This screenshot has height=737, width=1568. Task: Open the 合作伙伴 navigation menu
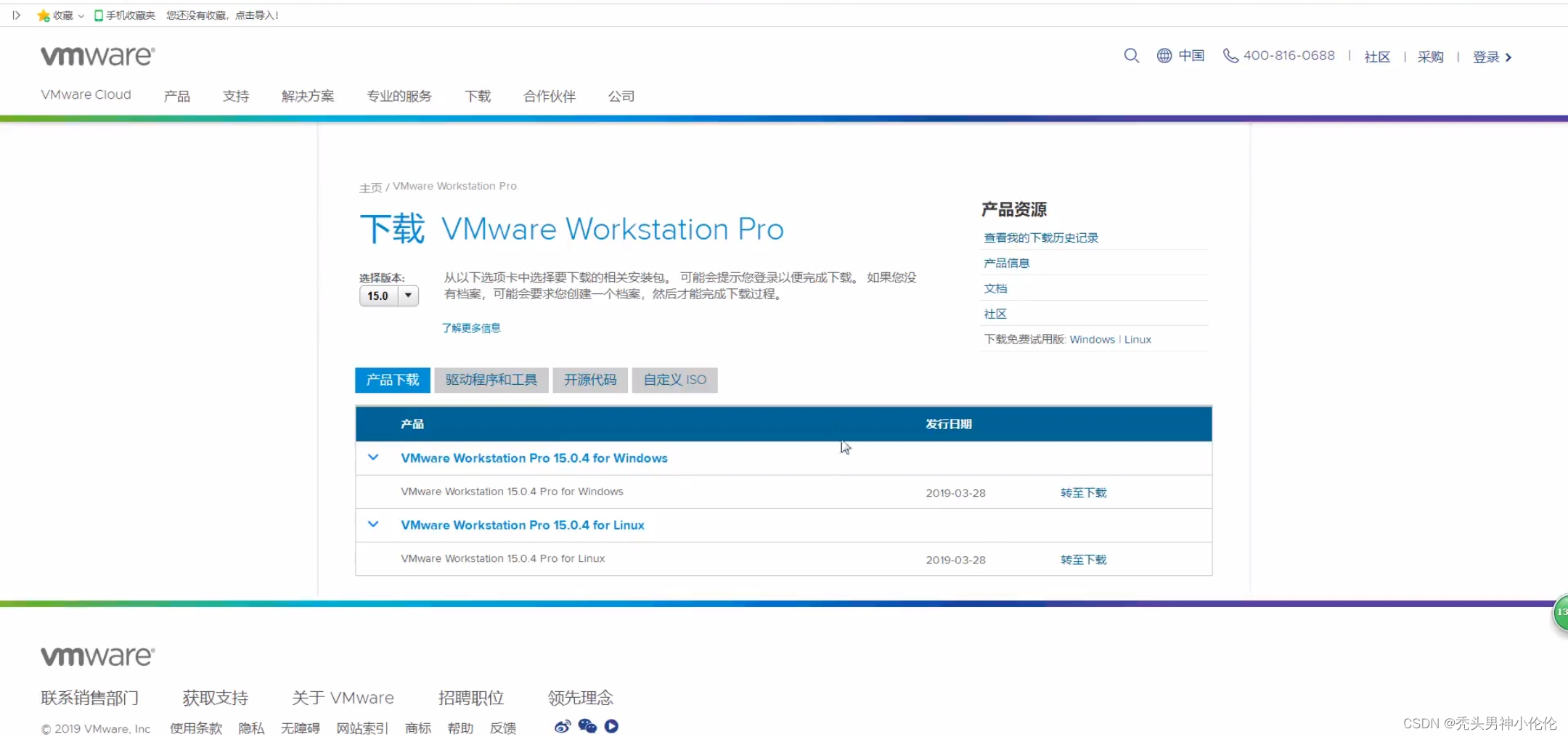tap(550, 96)
